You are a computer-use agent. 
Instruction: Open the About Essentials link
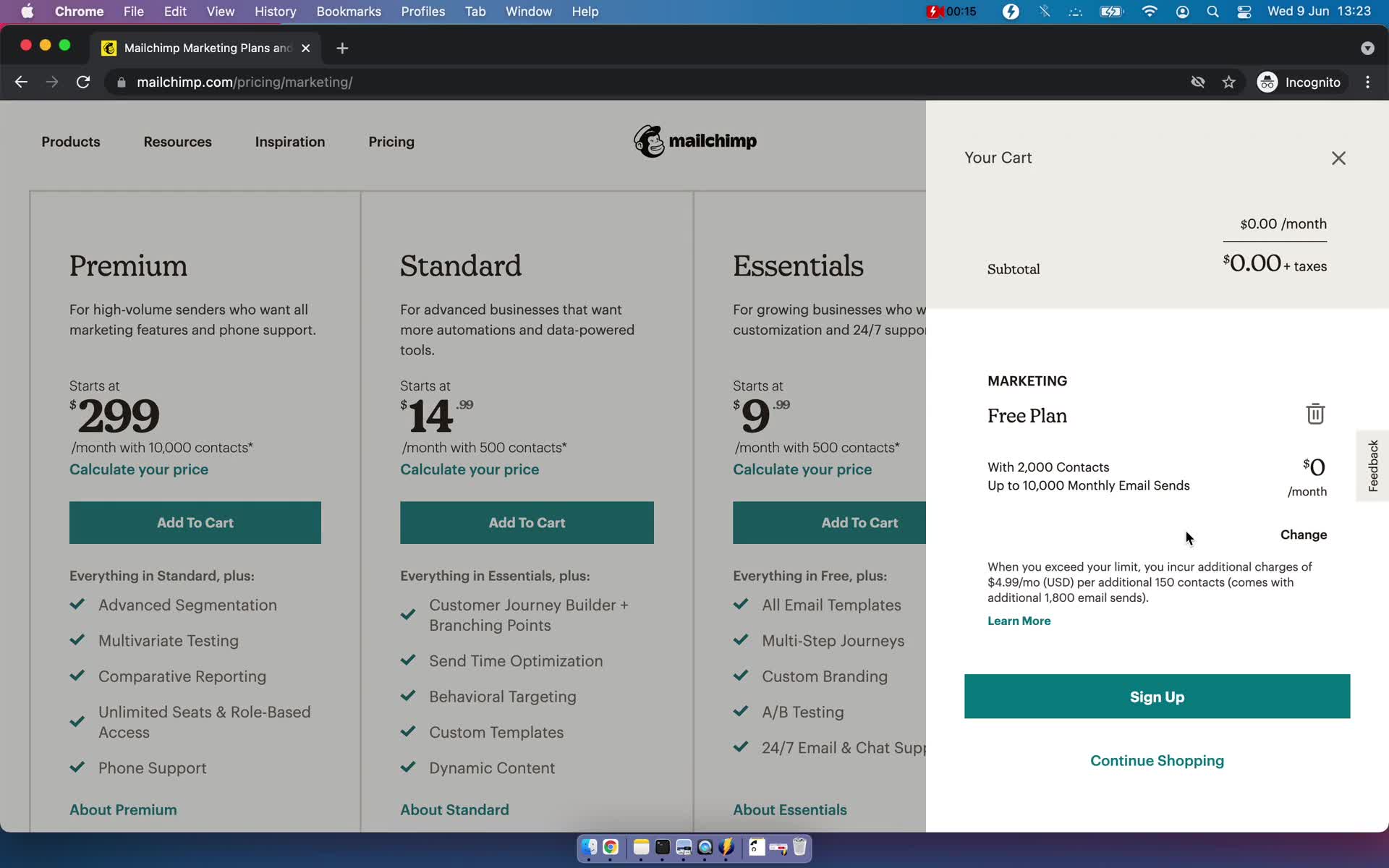coord(790,810)
